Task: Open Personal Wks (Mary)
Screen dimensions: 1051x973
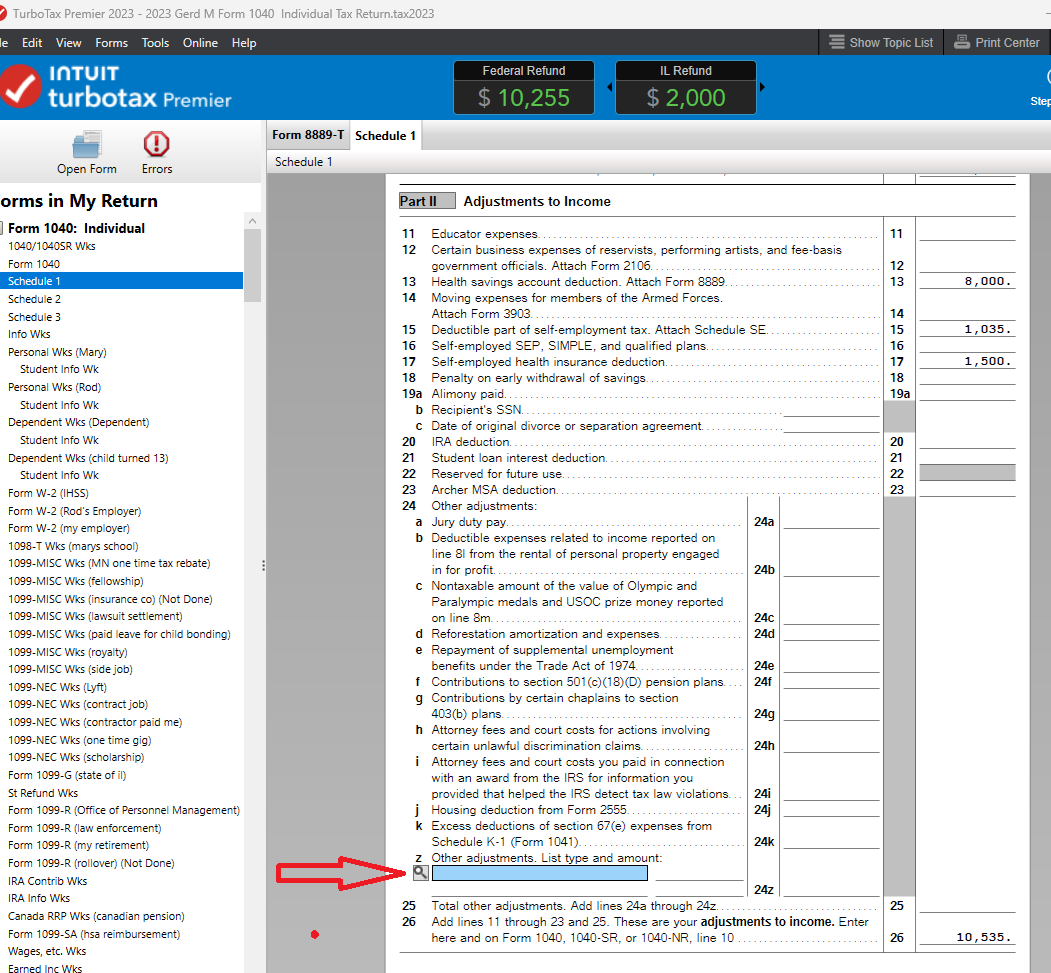Action: [57, 352]
